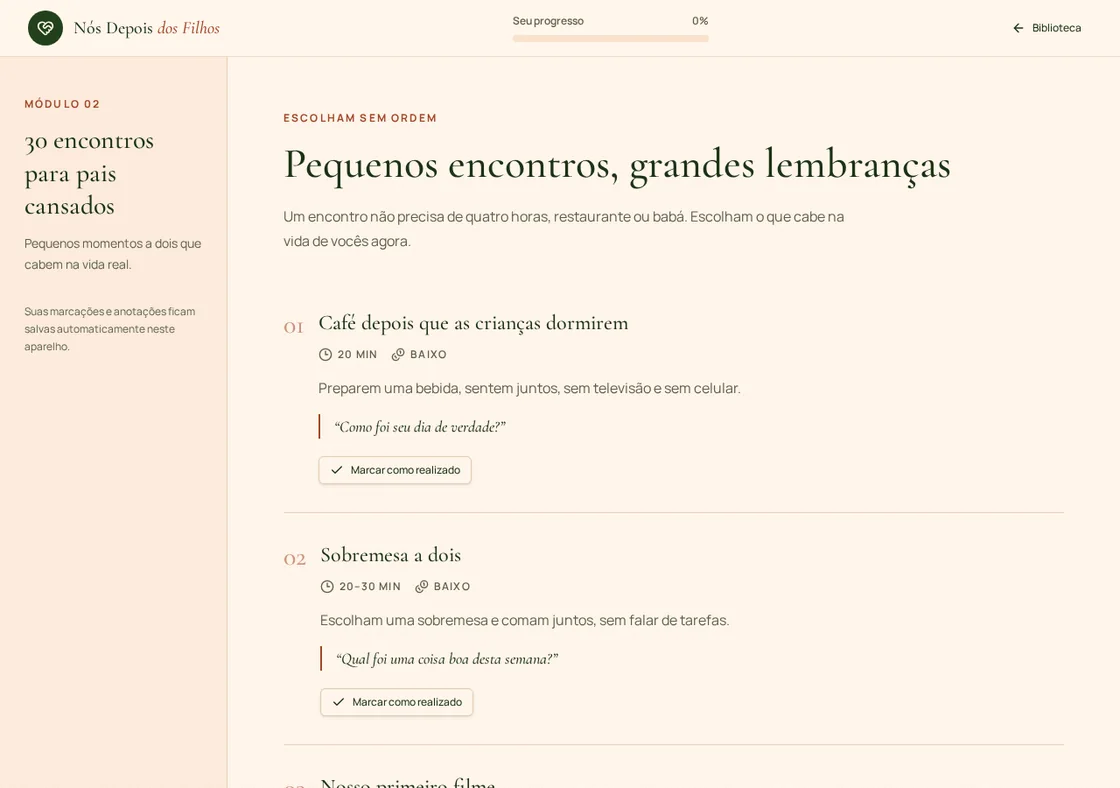The width and height of the screenshot is (1120, 788).
Task: Click the text Escolham uma sobremesa e comam juntos
Action: tap(524, 621)
